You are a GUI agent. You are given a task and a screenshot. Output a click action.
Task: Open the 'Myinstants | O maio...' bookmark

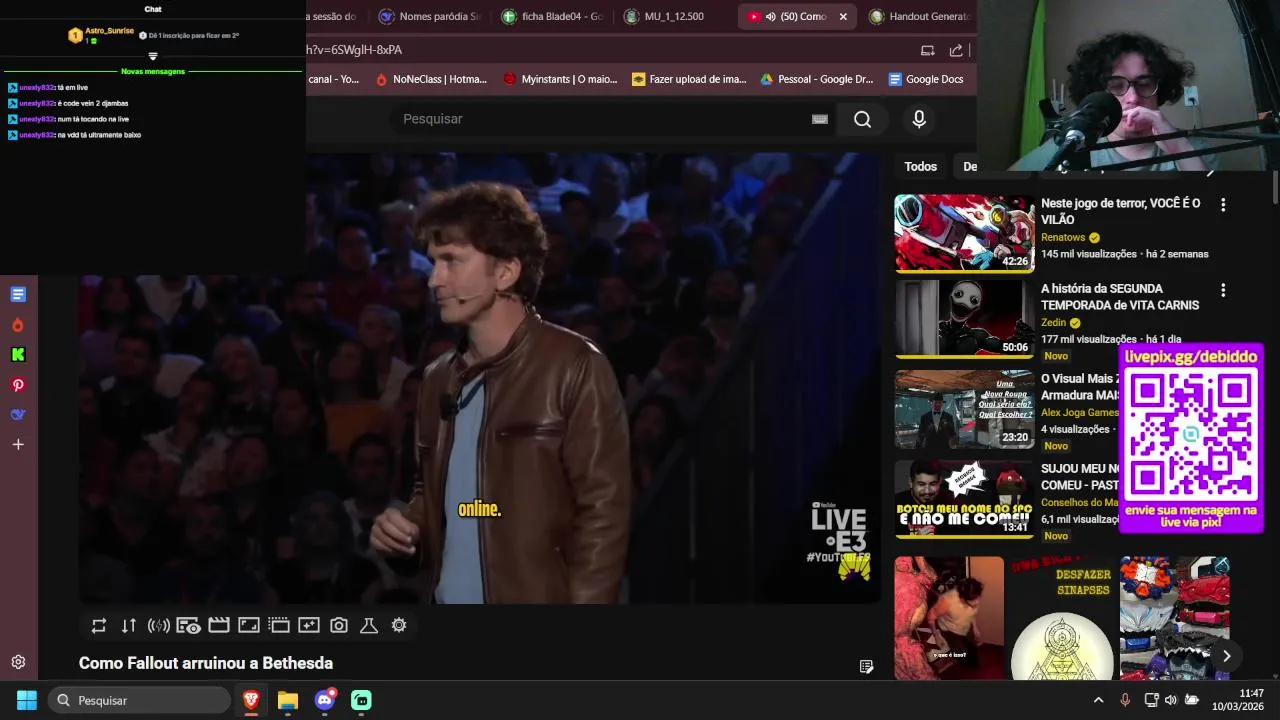[560, 79]
